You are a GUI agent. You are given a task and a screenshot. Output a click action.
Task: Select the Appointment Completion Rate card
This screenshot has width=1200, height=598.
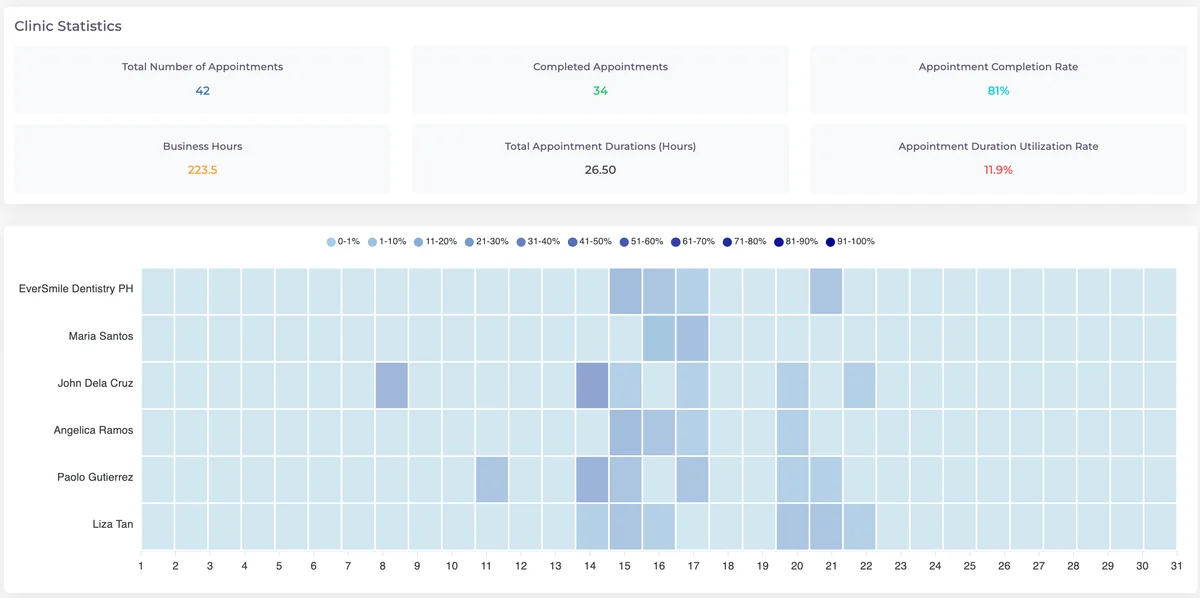click(998, 79)
